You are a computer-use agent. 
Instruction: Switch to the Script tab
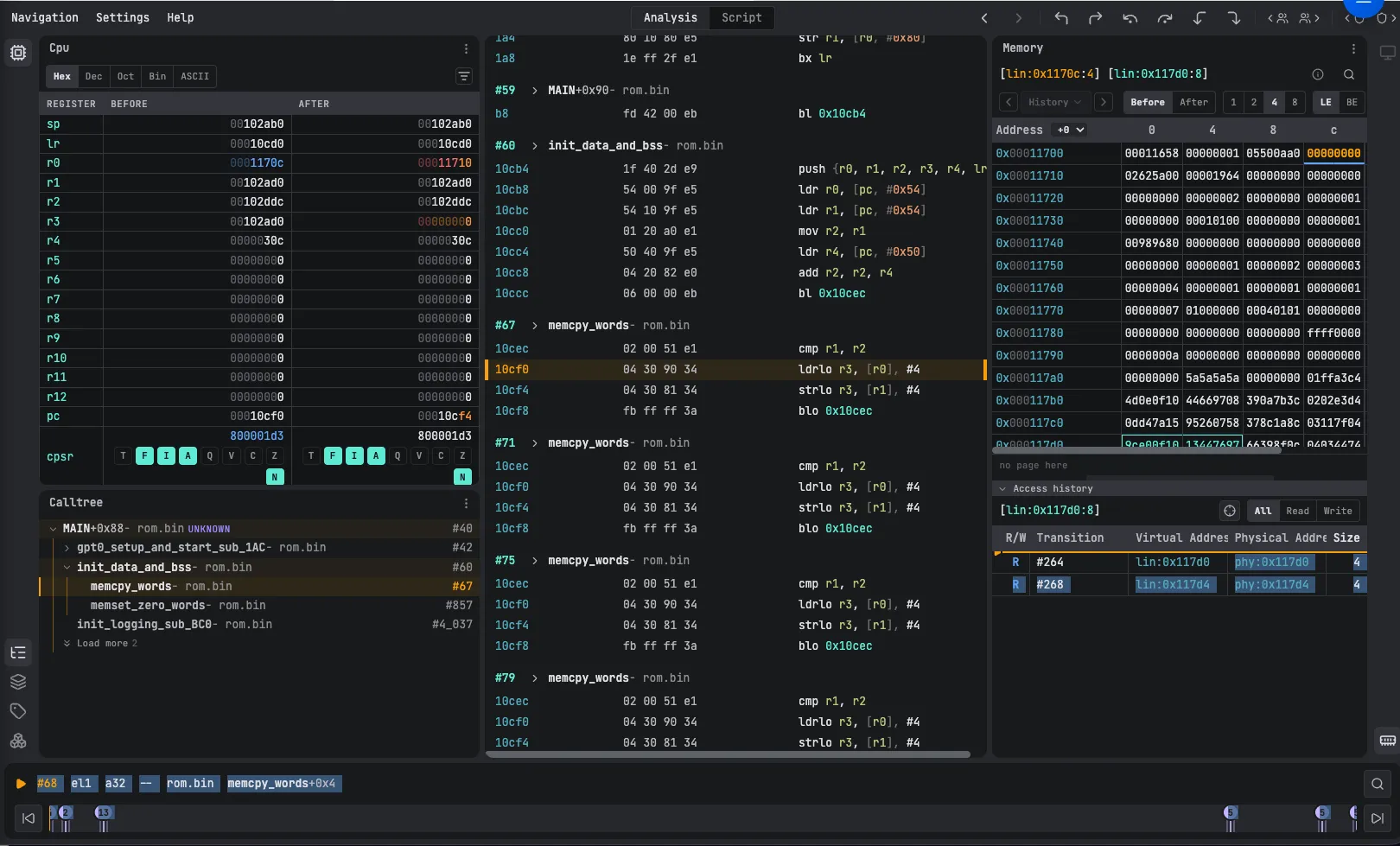(x=741, y=17)
